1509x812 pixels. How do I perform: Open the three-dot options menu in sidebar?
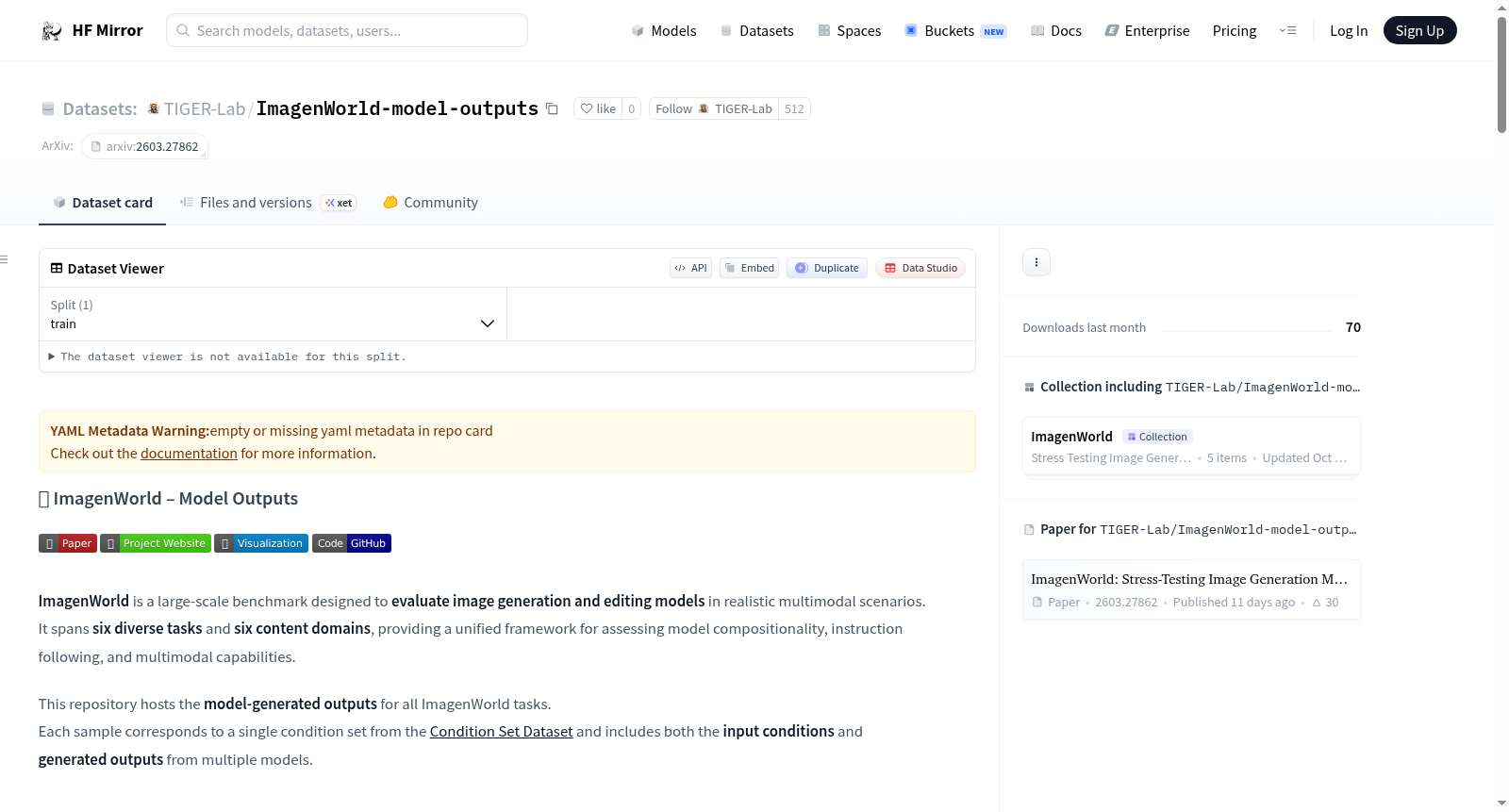[1036, 262]
